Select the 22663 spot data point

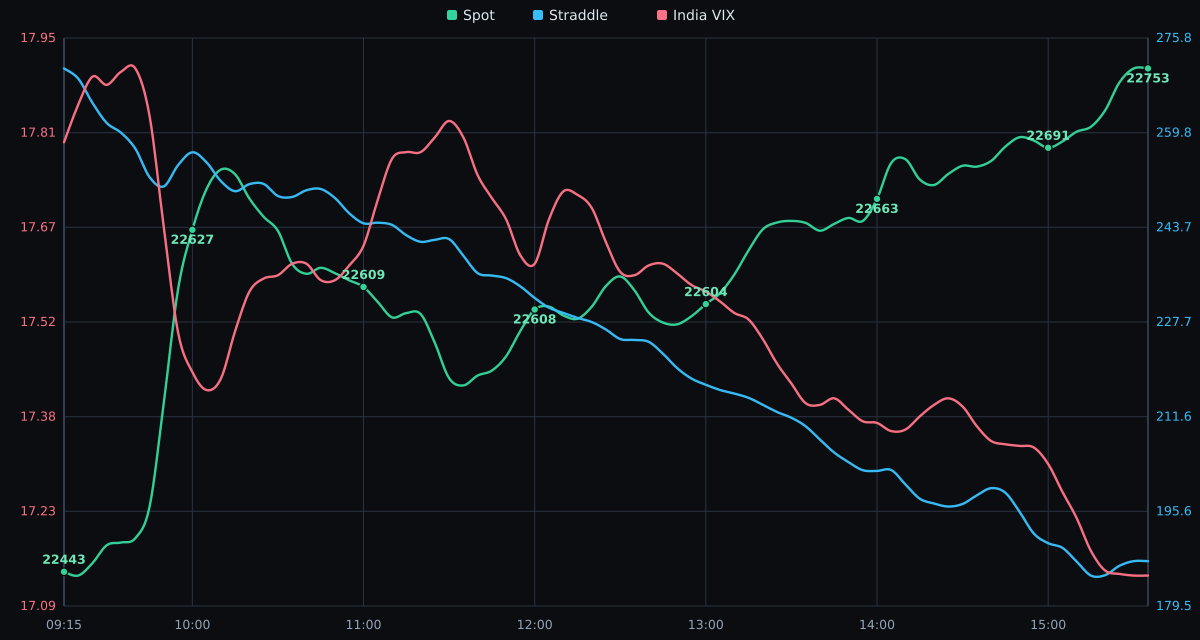coord(877,199)
